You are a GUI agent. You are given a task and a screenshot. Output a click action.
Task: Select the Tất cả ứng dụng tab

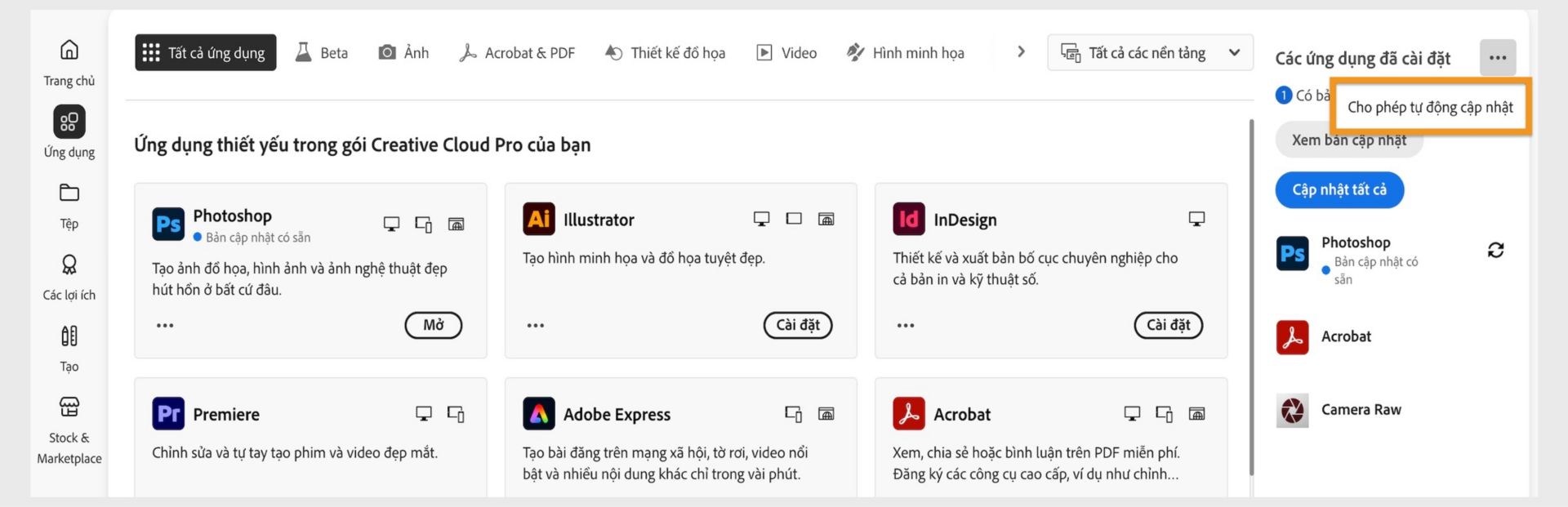[x=206, y=52]
